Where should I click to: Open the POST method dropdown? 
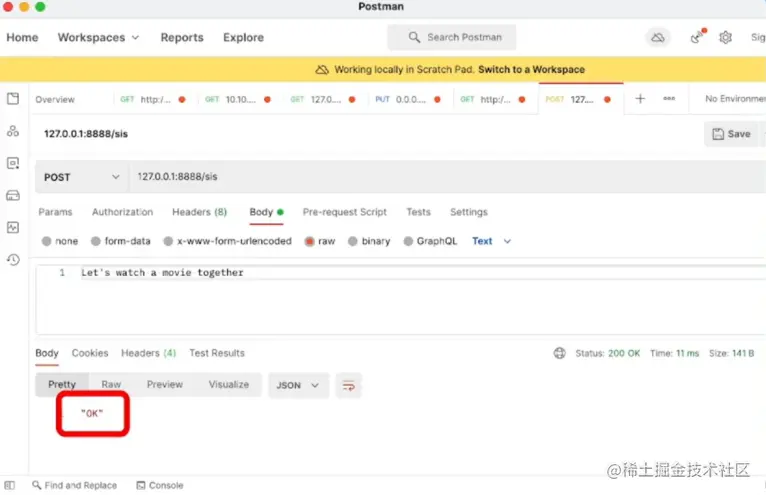[82, 177]
